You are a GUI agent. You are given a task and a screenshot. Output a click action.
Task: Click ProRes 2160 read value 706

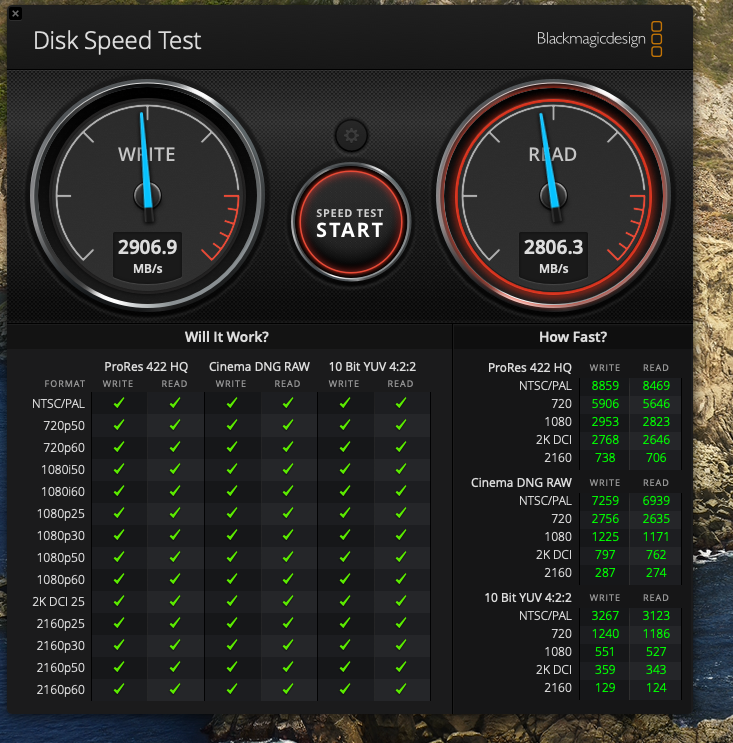tap(656, 458)
